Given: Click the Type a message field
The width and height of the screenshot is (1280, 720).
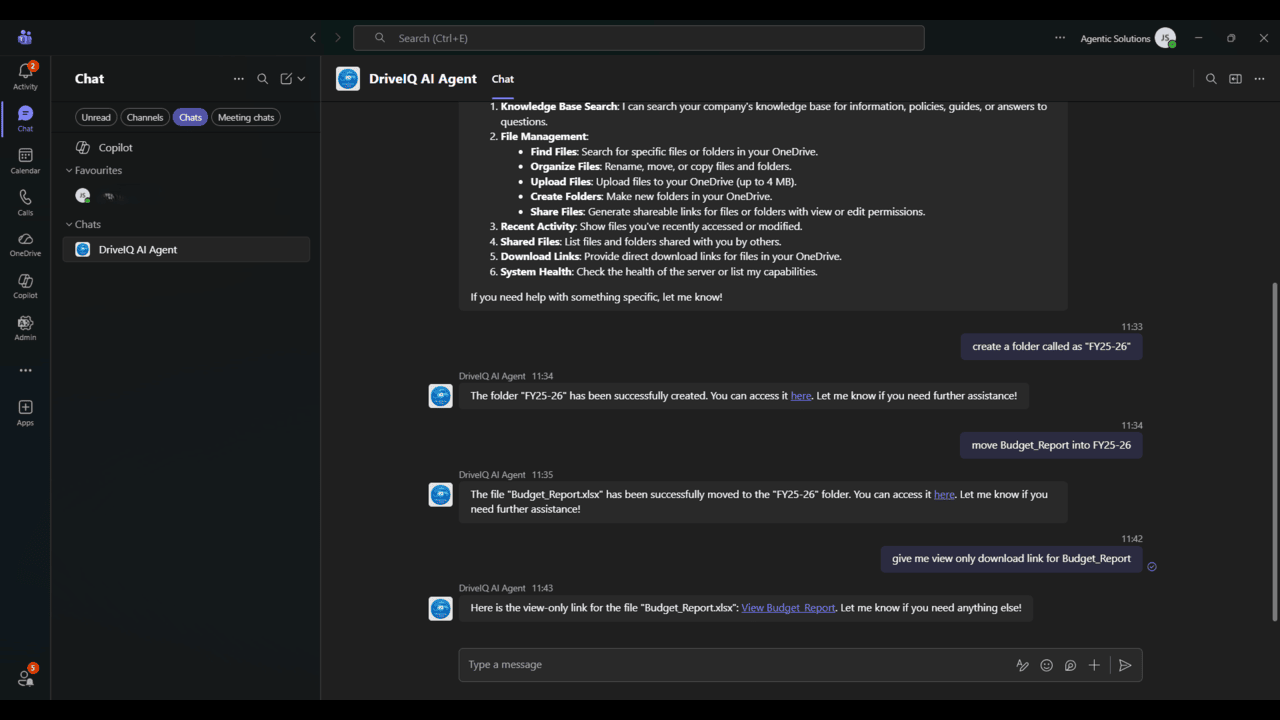Looking at the screenshot, I should [735, 665].
